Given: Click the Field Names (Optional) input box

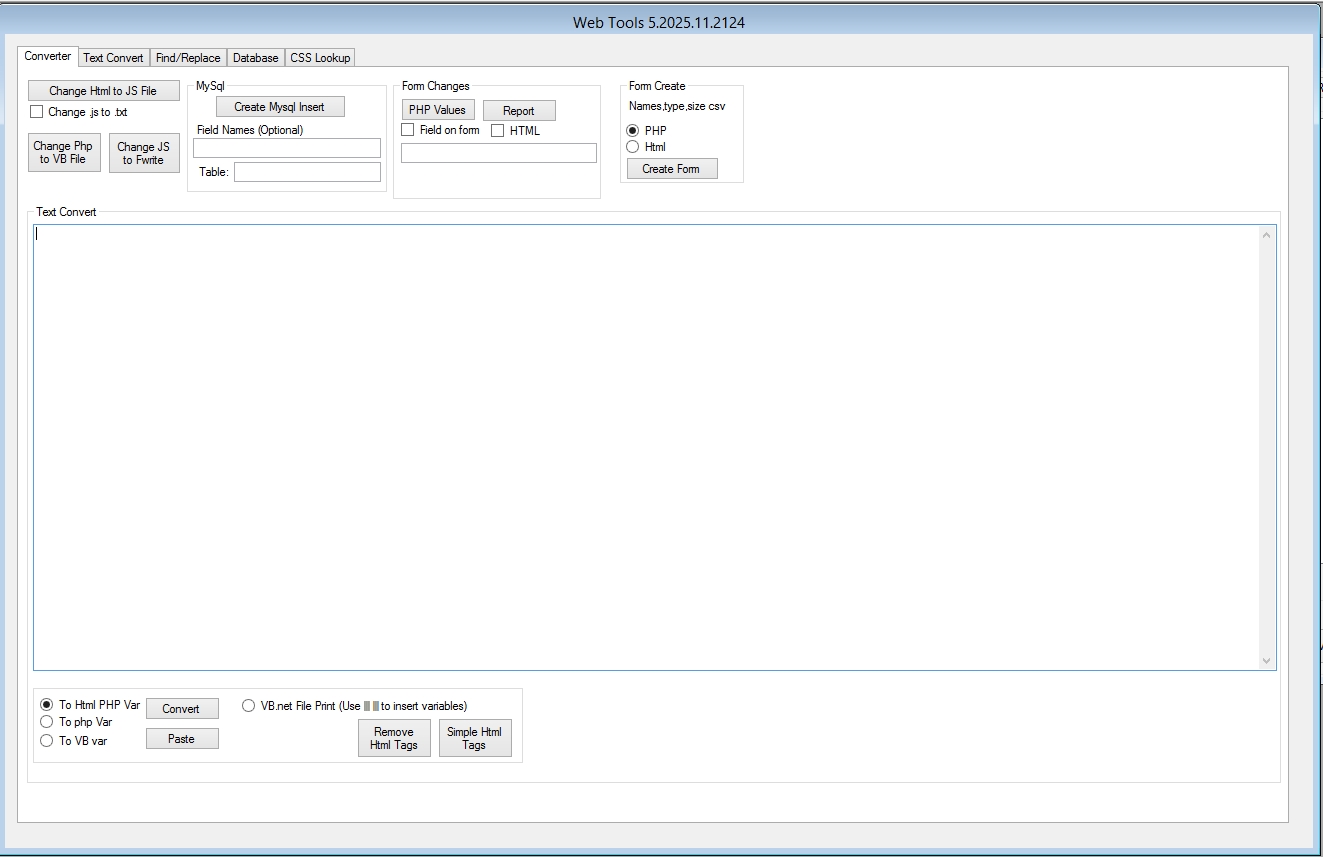Looking at the screenshot, I should (287, 148).
